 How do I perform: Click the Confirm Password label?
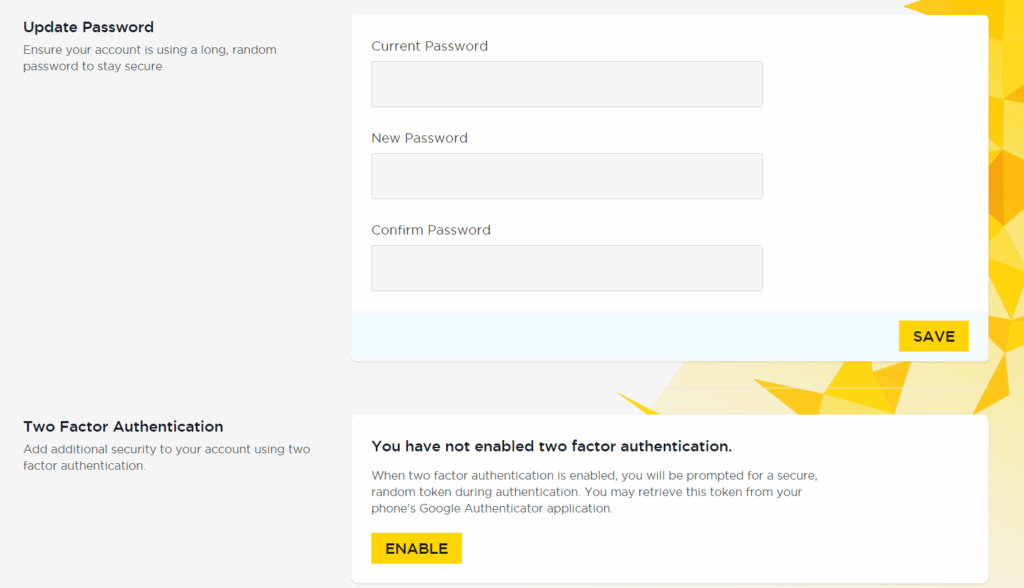click(x=430, y=231)
